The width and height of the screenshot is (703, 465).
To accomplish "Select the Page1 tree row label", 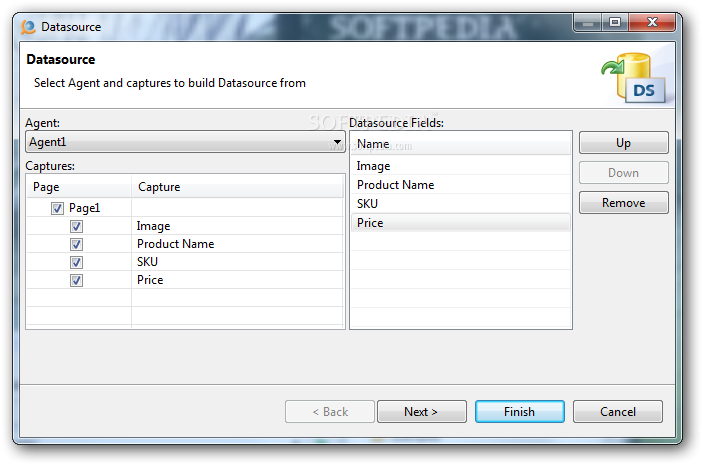I will click(x=84, y=208).
